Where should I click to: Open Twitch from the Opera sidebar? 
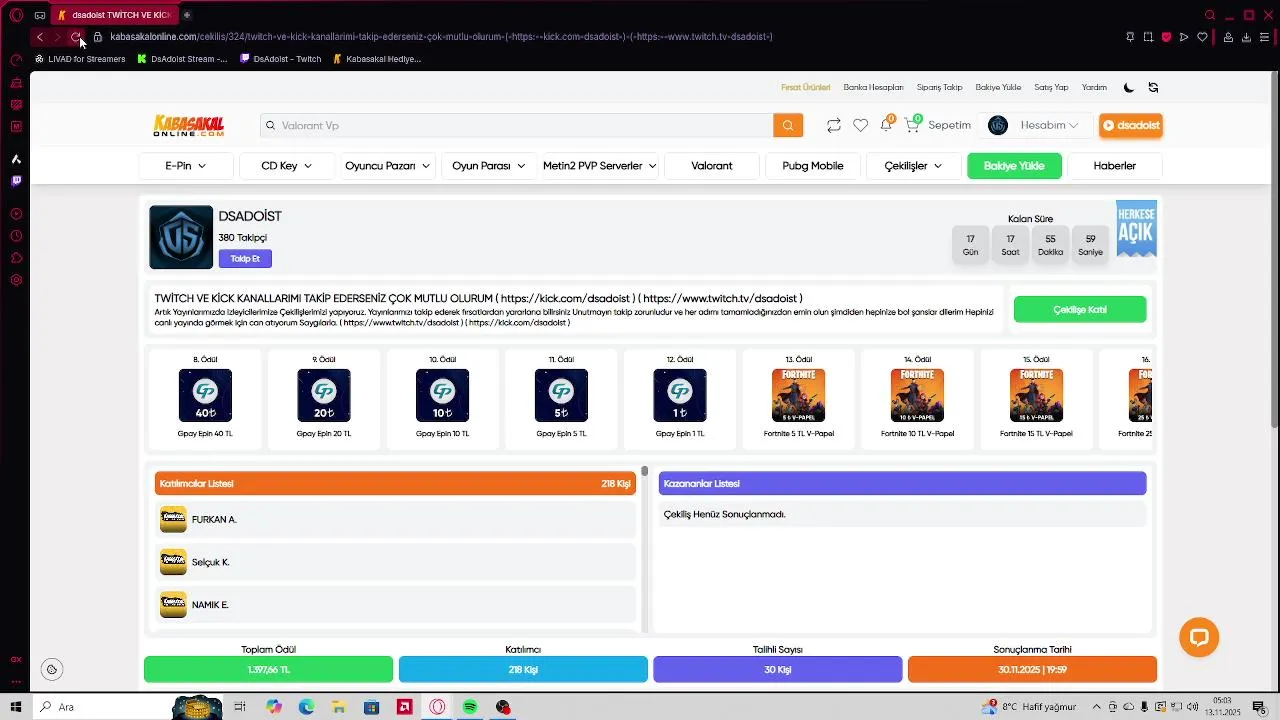pyautogui.click(x=16, y=181)
